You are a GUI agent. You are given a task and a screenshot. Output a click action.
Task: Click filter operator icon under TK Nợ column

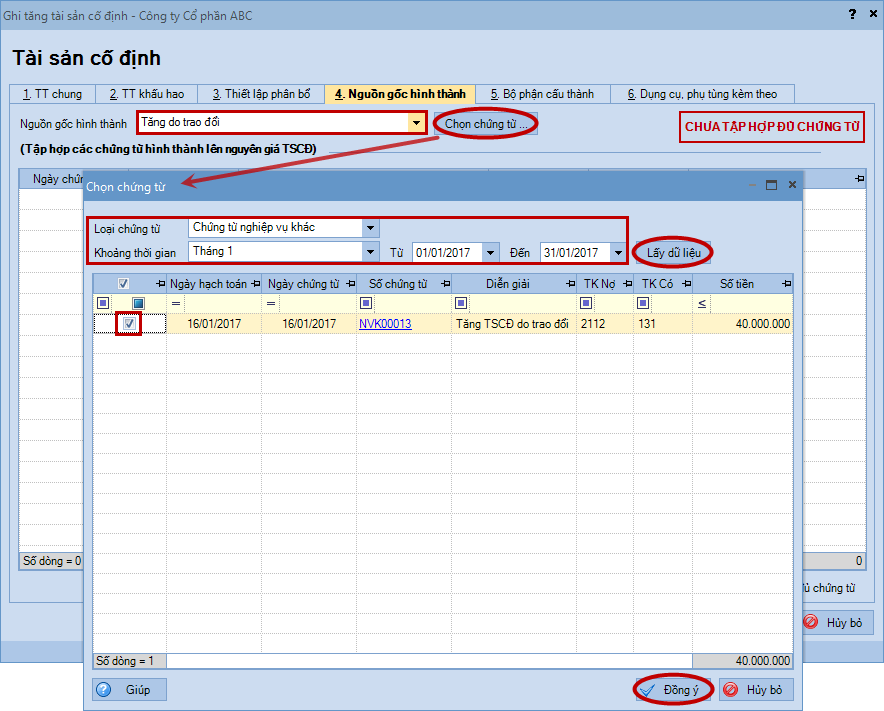click(x=587, y=303)
